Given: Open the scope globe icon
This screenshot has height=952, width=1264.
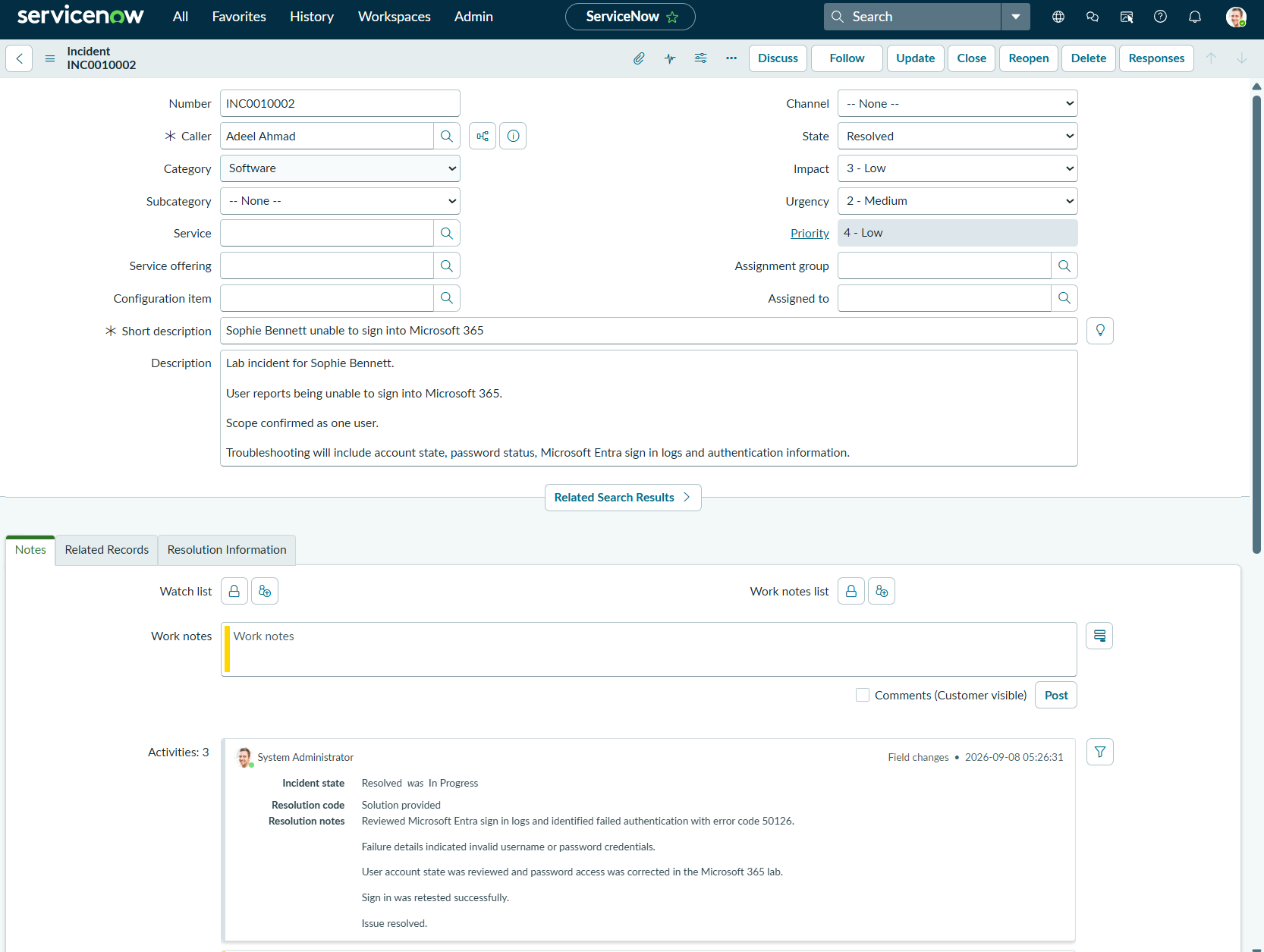Looking at the screenshot, I should (x=1058, y=17).
